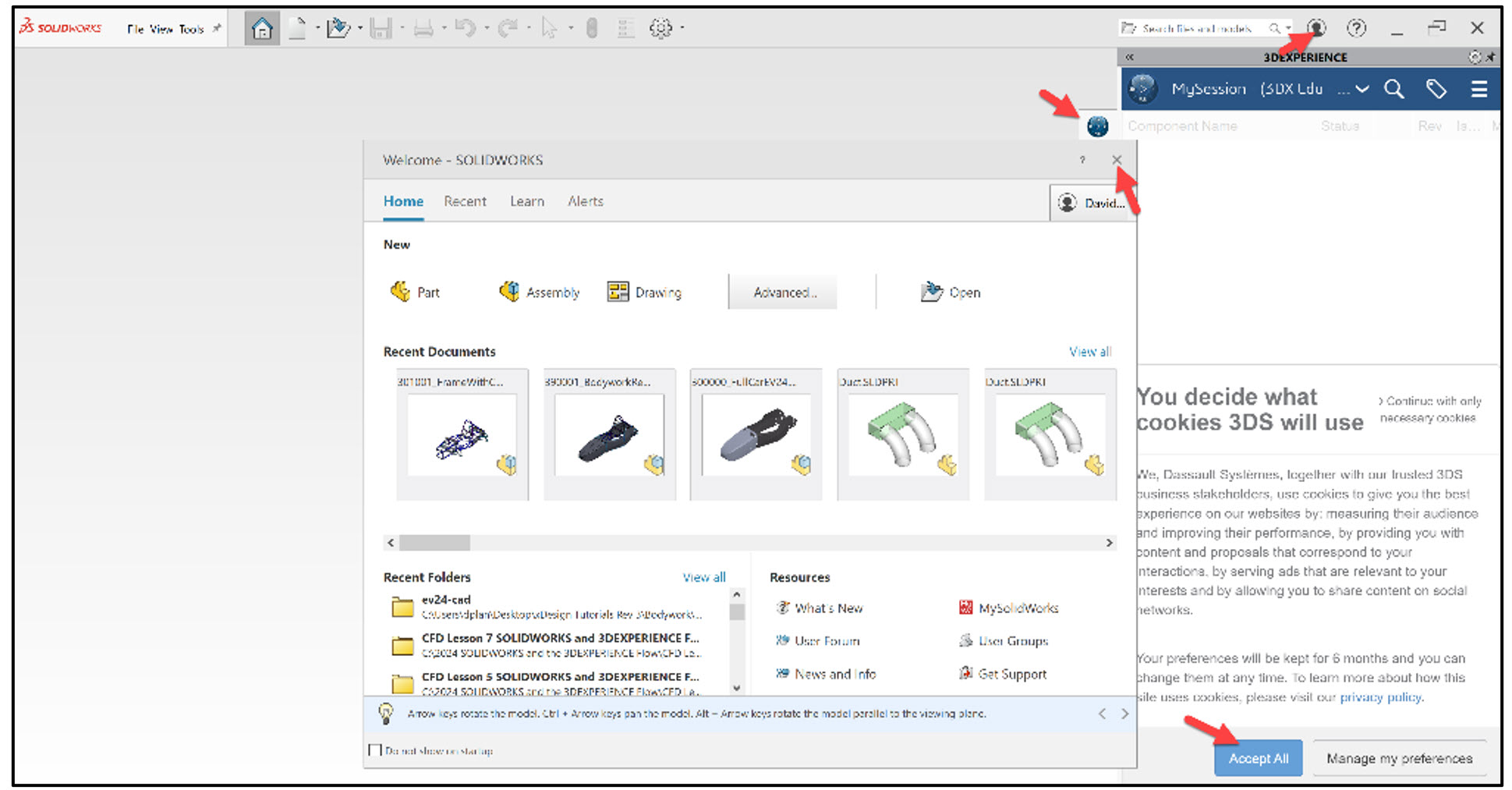
Task: Open the Learn tab in the Welcome dialog
Action: pyautogui.click(x=526, y=201)
